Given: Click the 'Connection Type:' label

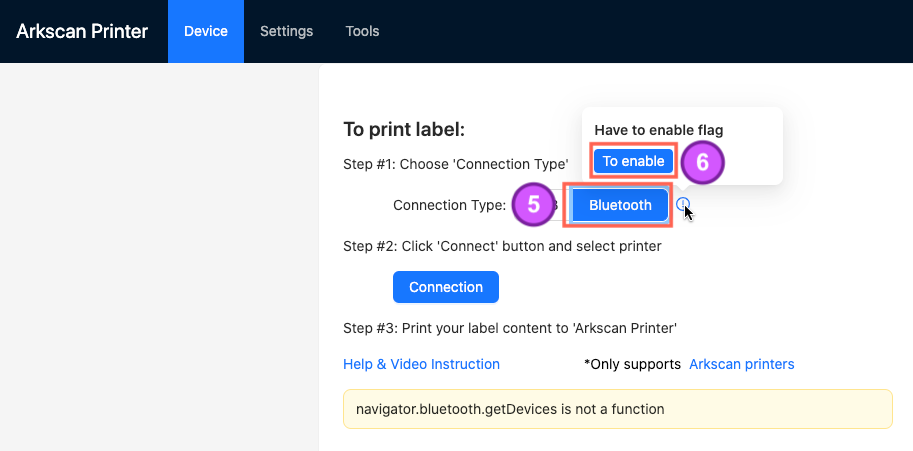Looking at the screenshot, I should [x=450, y=205].
